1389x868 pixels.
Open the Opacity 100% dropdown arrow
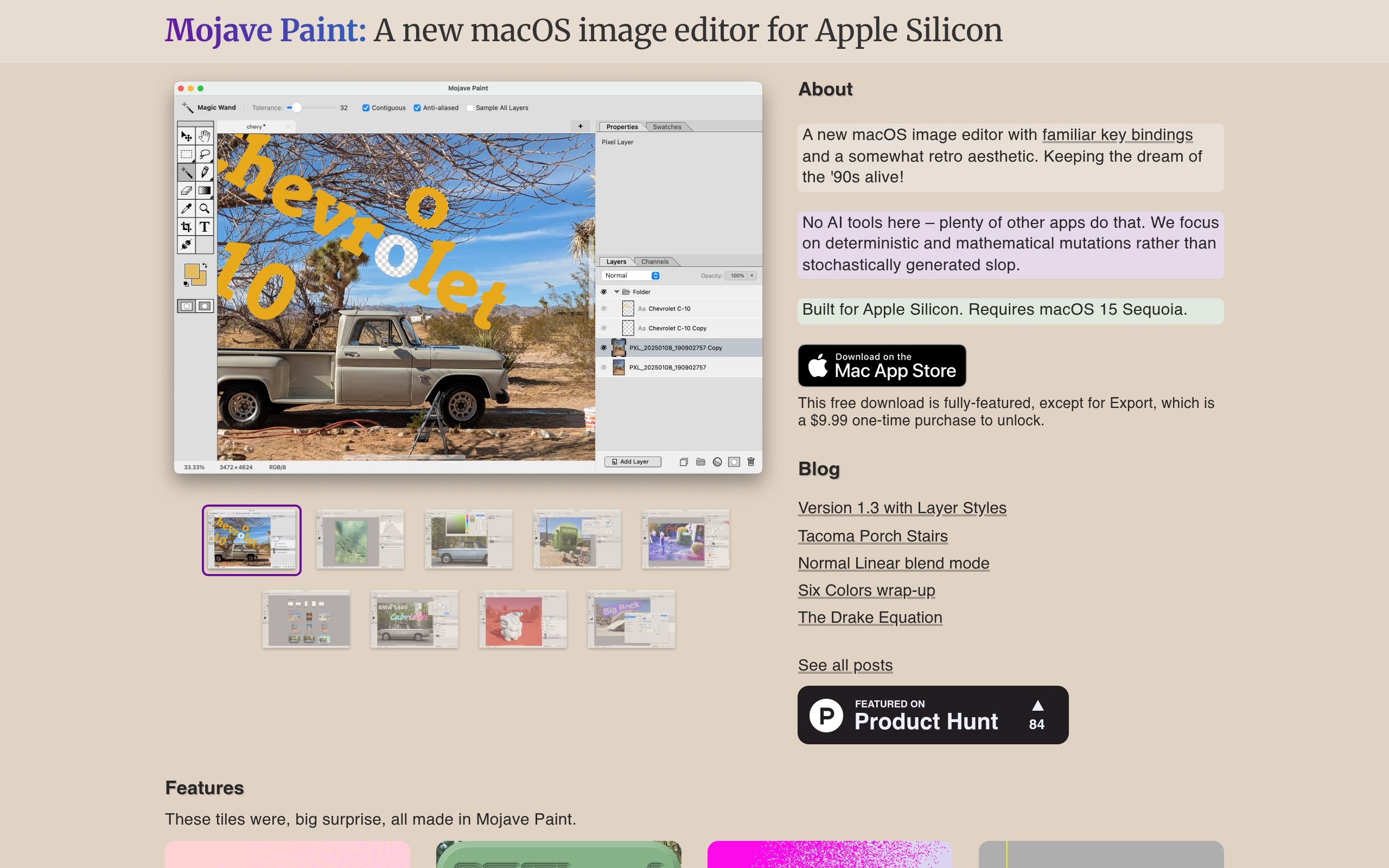[751, 276]
